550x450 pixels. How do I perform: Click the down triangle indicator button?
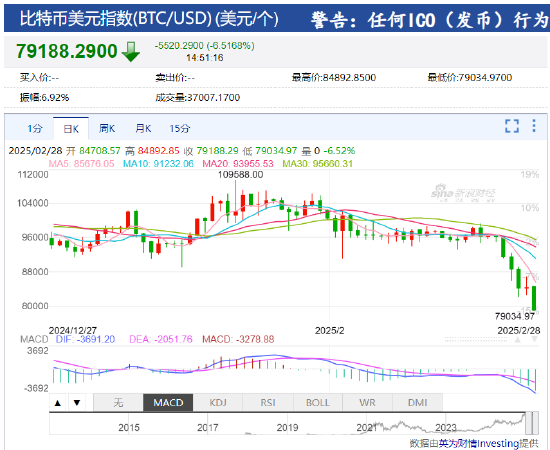click(77, 403)
